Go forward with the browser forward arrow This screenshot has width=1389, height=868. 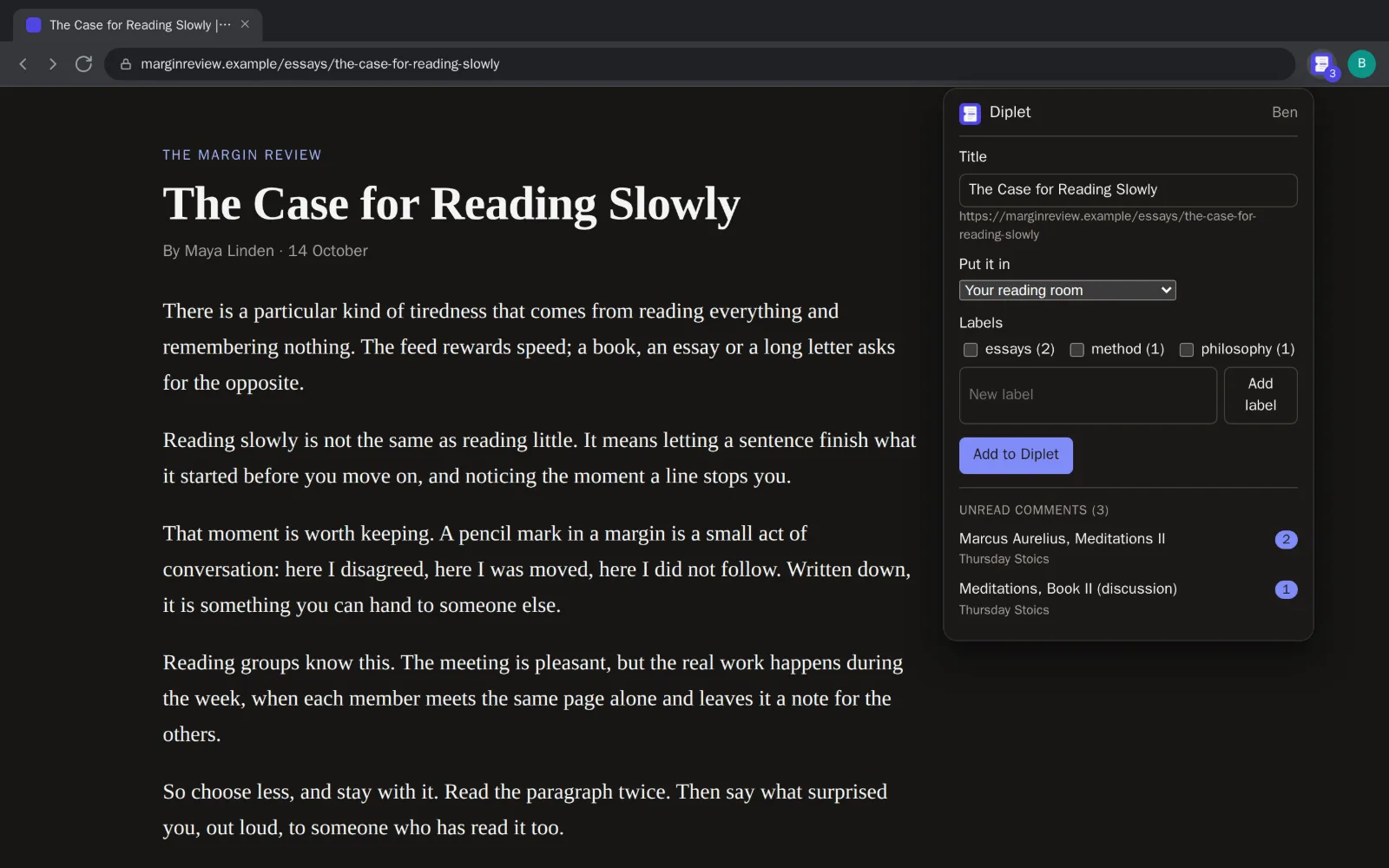(x=53, y=64)
